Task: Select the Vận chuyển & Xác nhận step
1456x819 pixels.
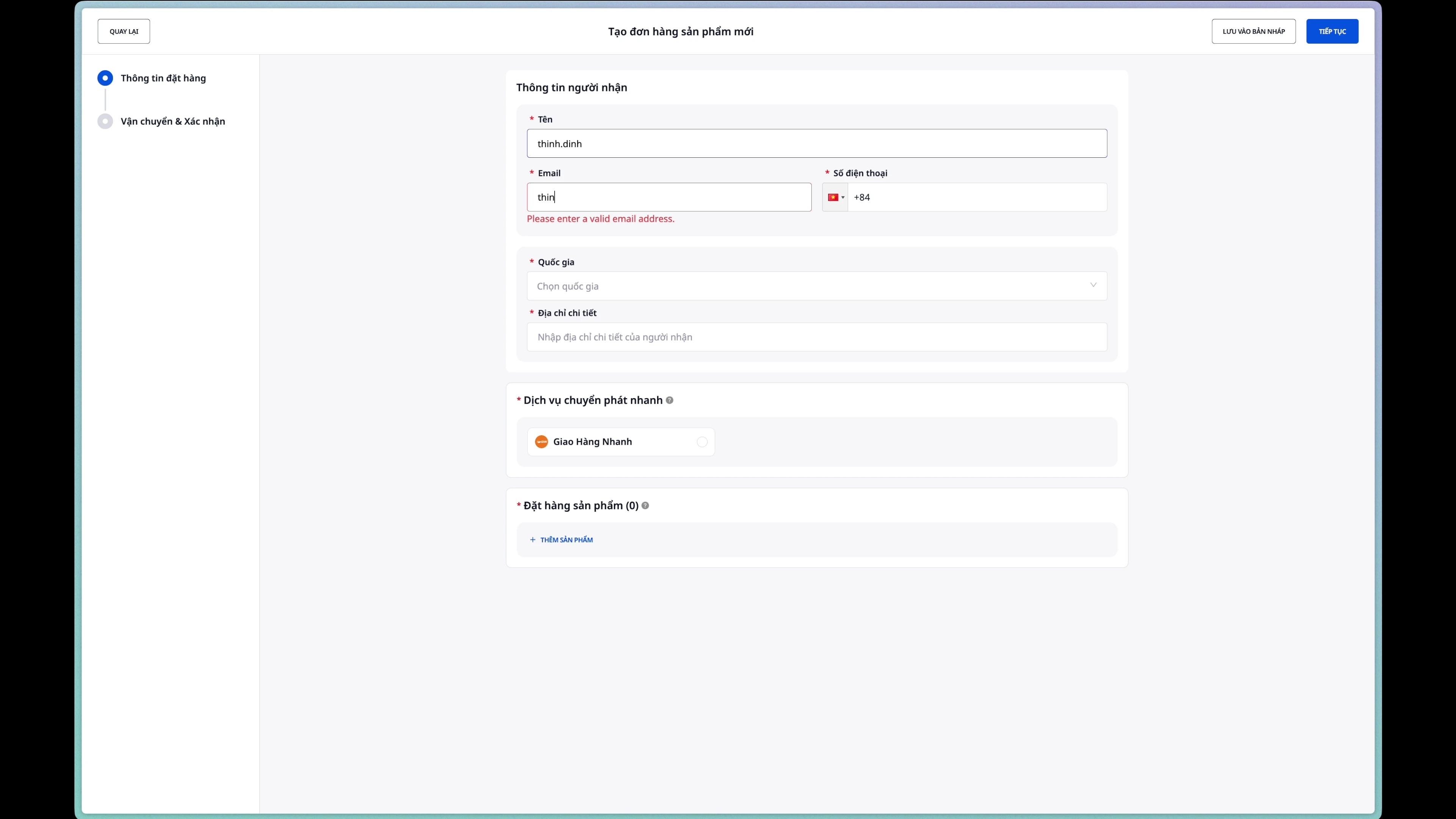Action: coord(173,121)
